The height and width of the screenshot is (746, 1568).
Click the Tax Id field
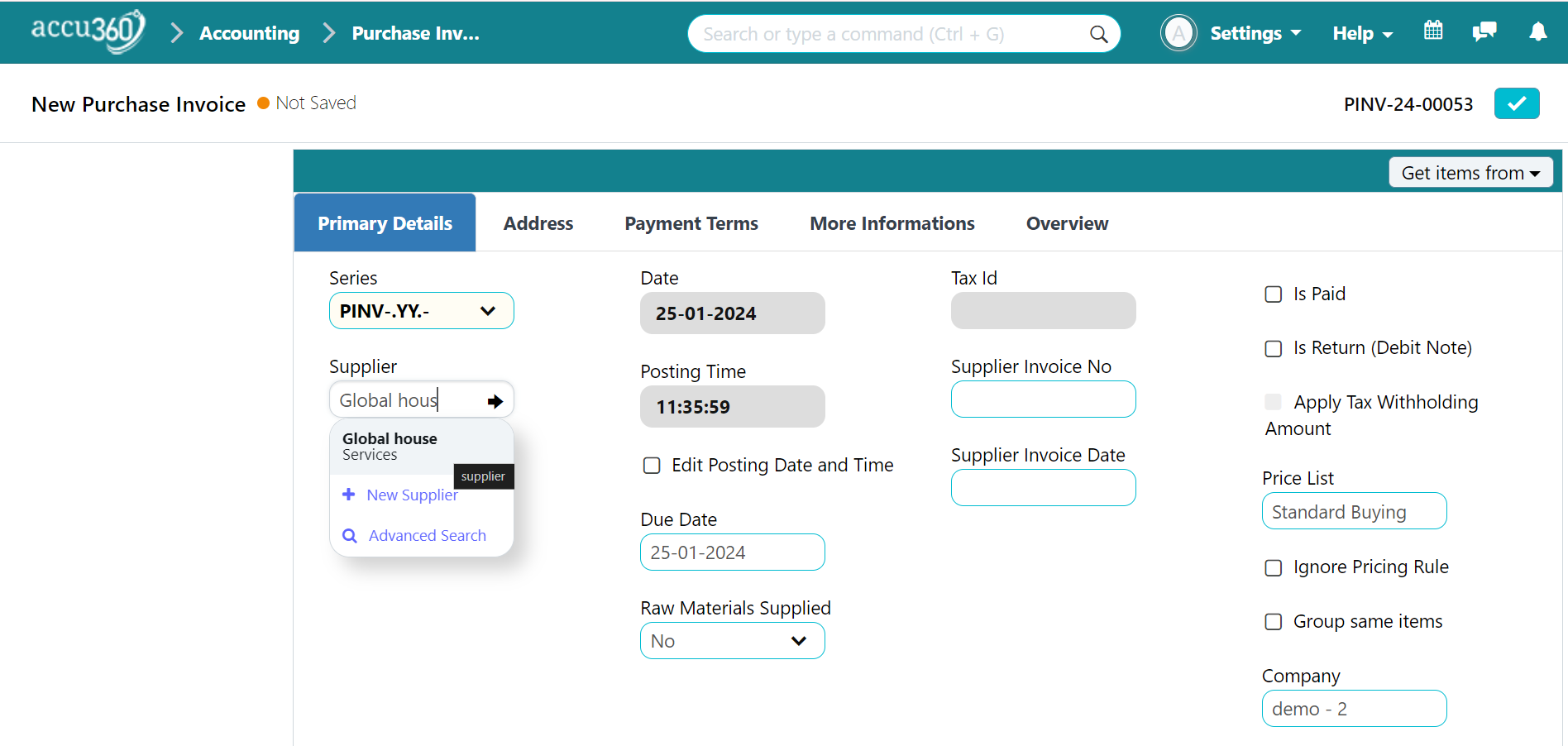1044,311
